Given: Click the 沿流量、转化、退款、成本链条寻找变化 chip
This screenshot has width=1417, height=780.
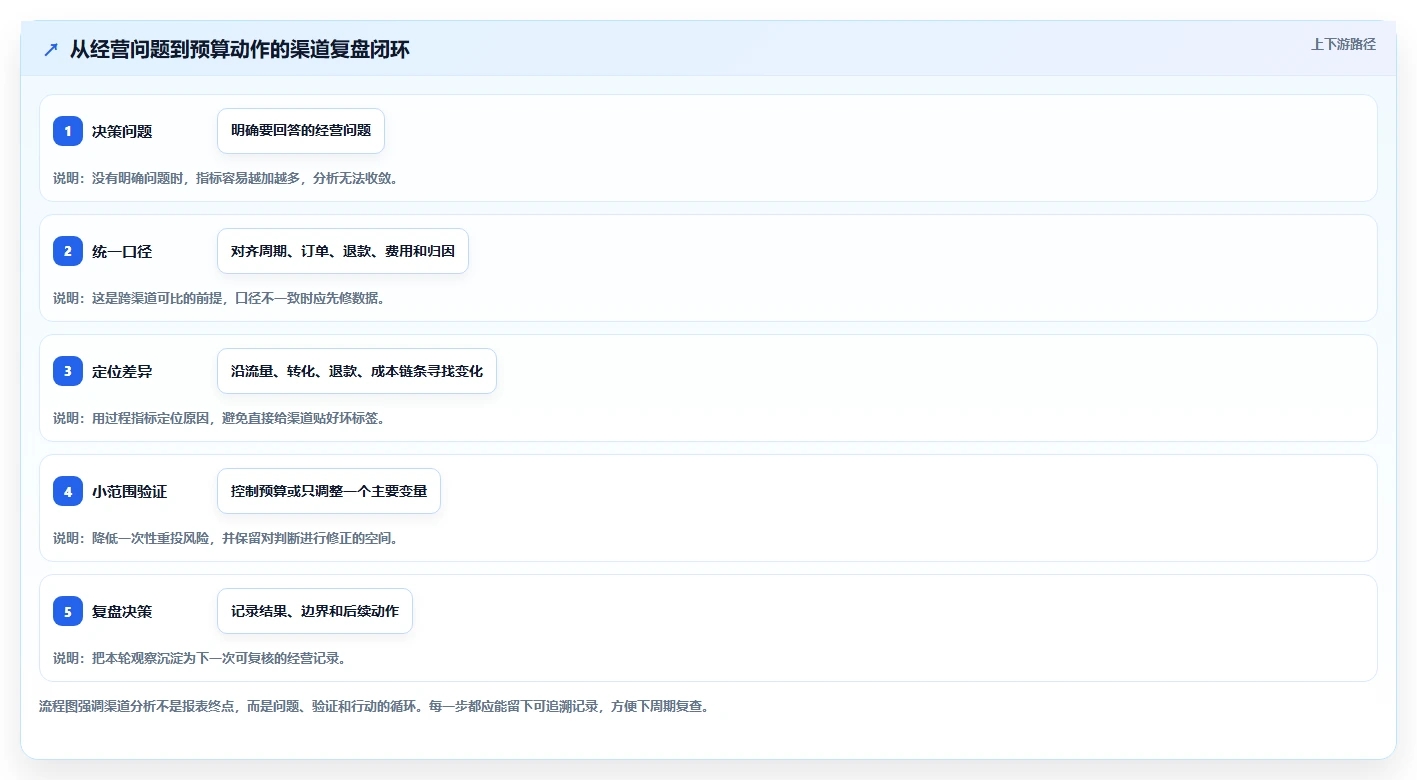Looking at the screenshot, I should 357,371.
